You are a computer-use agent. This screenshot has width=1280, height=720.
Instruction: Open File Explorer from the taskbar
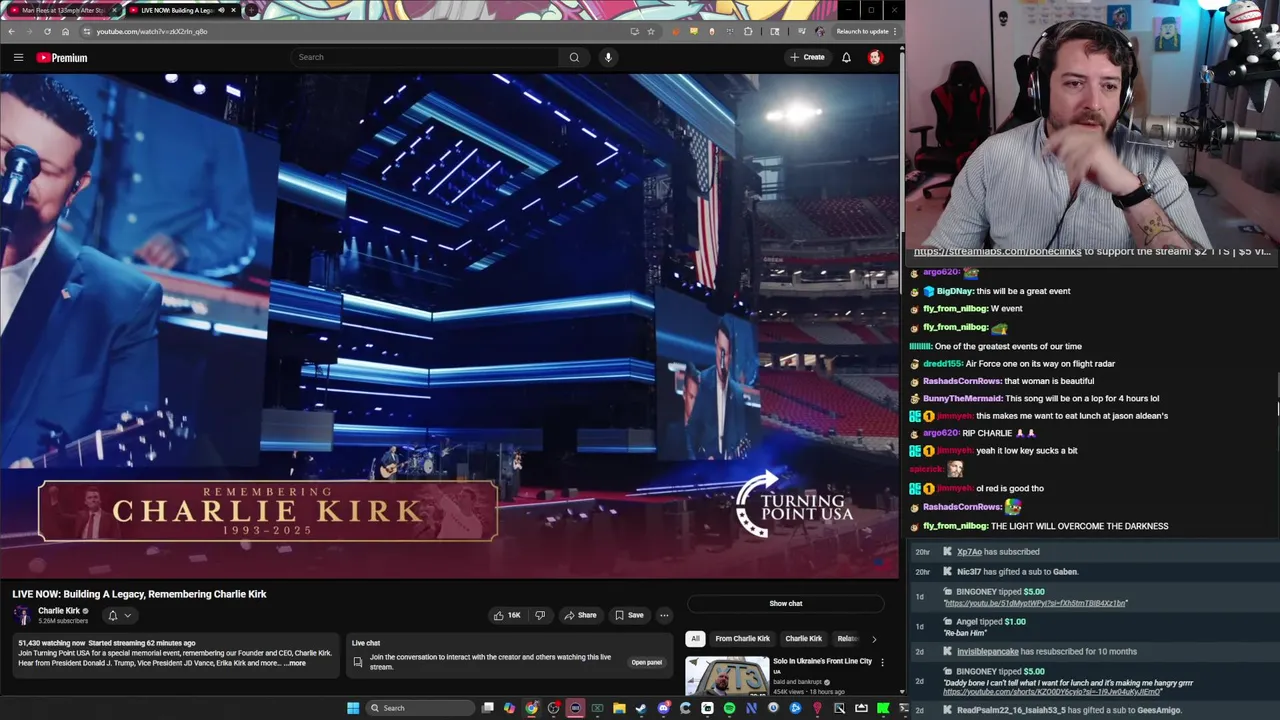coord(619,708)
